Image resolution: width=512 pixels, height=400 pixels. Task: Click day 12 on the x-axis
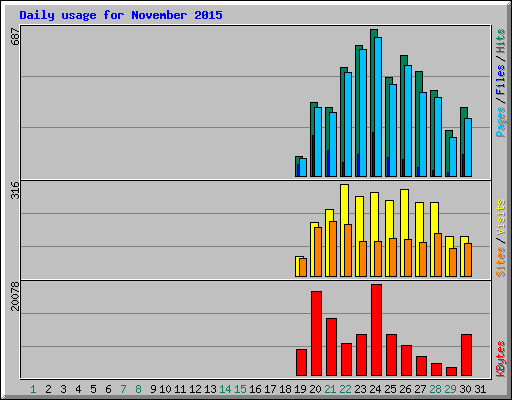[x=195, y=389]
